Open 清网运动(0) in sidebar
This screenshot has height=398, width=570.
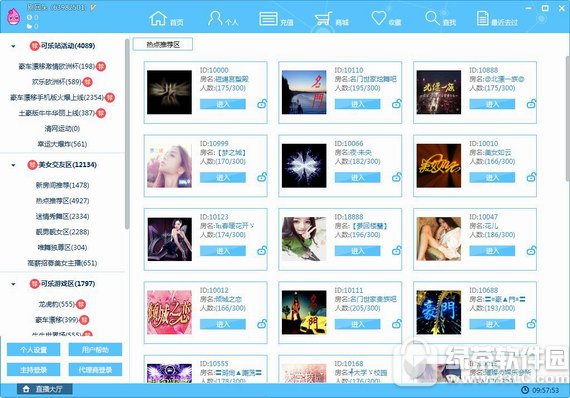click(x=62, y=129)
